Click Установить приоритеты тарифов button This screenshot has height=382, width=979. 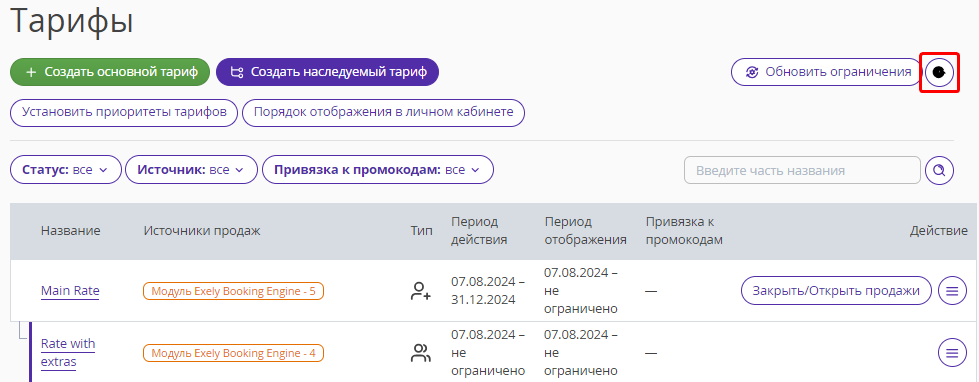coord(124,113)
